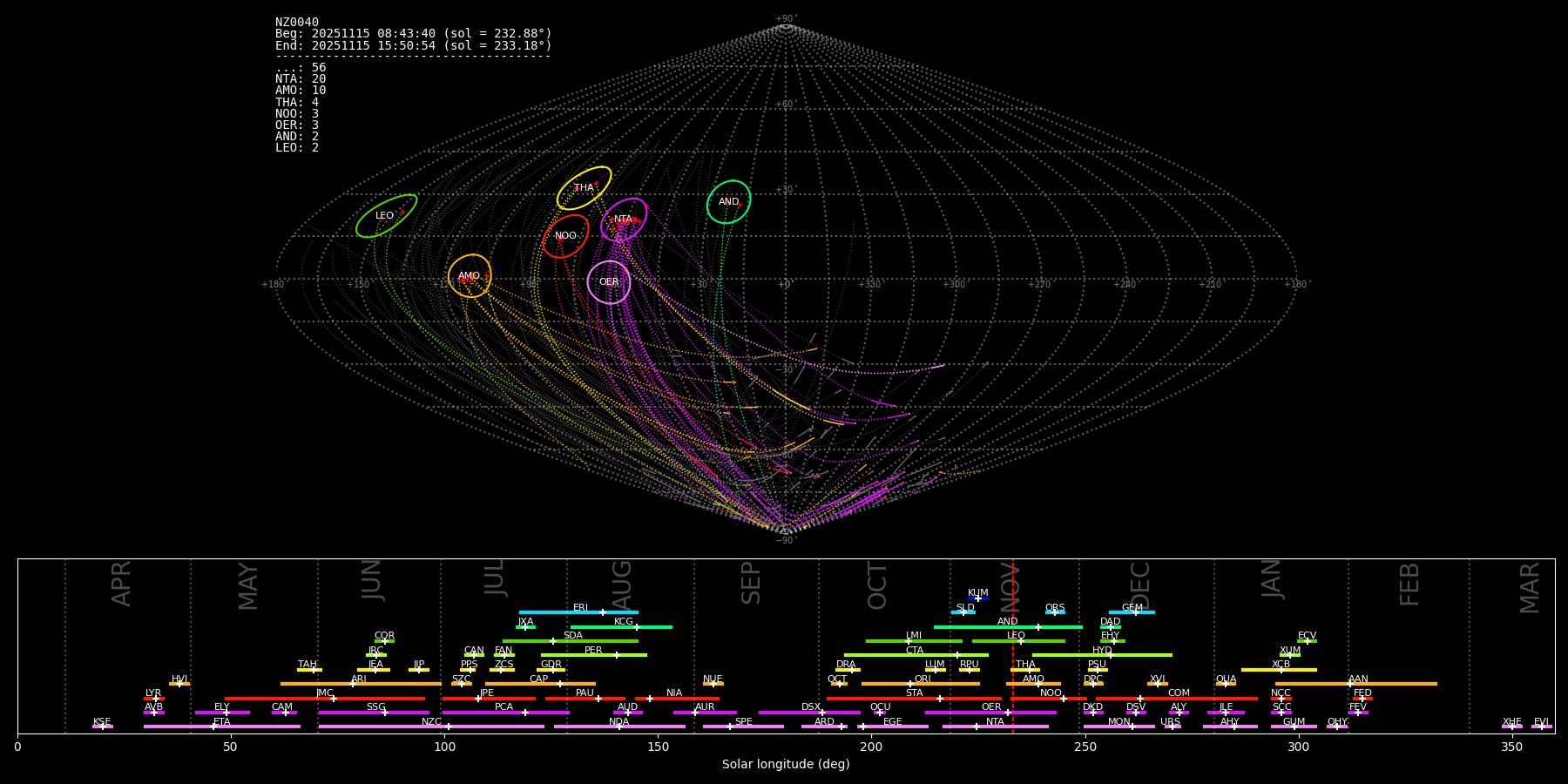Select the green AND radiant ellipse

tap(729, 202)
